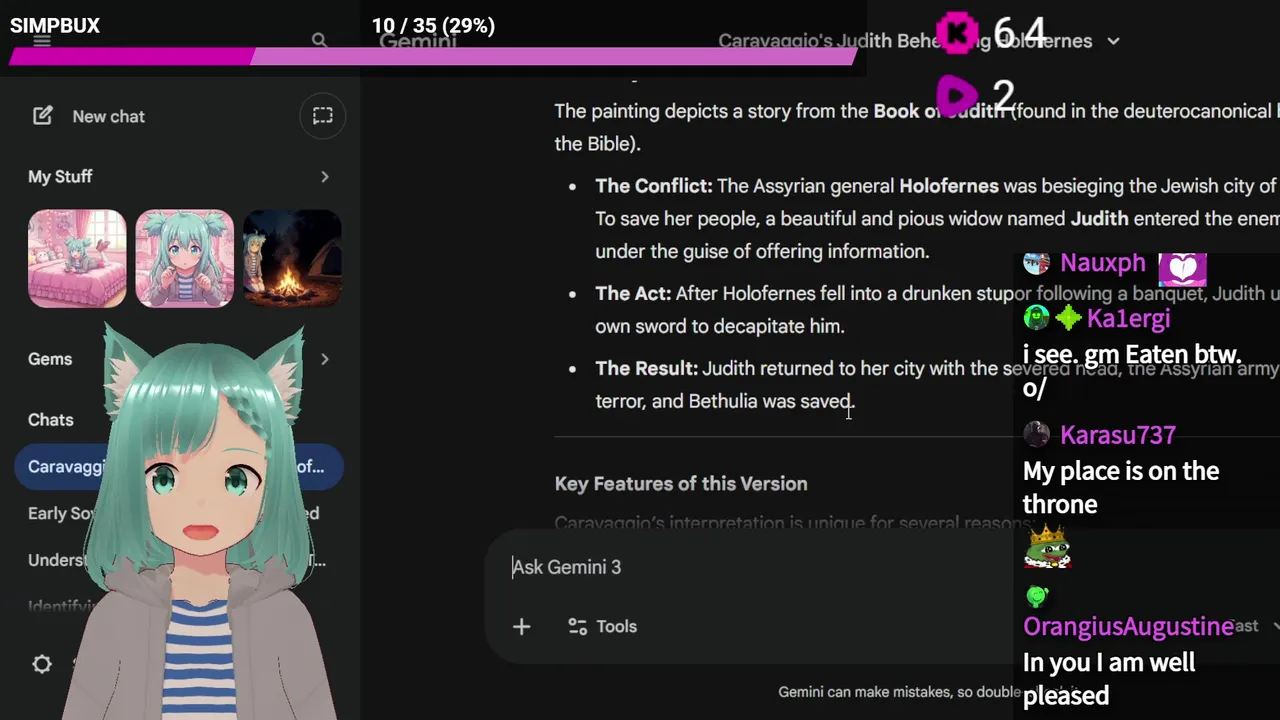Screen dimensions: 1280x720
Task: Click the crowned frog emote
Action: pos(1047,547)
